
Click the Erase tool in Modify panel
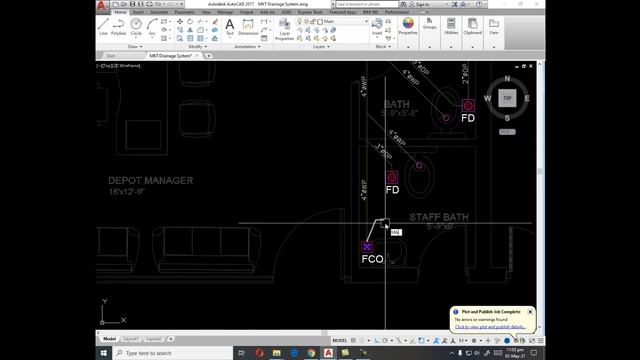215,21
